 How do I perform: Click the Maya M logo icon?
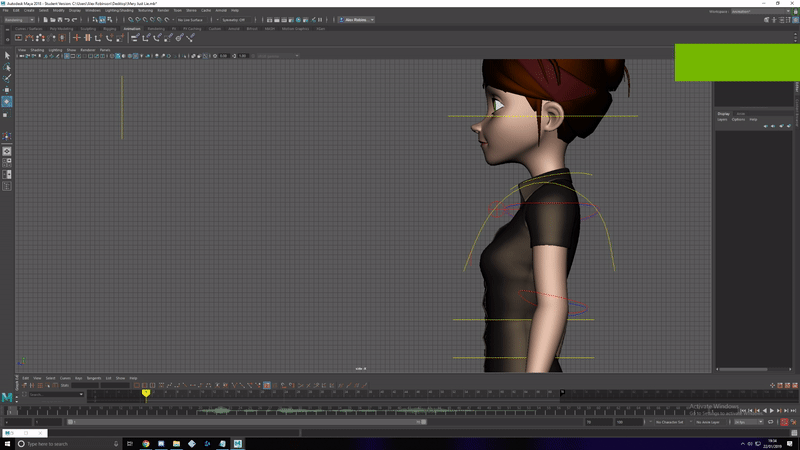[7, 397]
